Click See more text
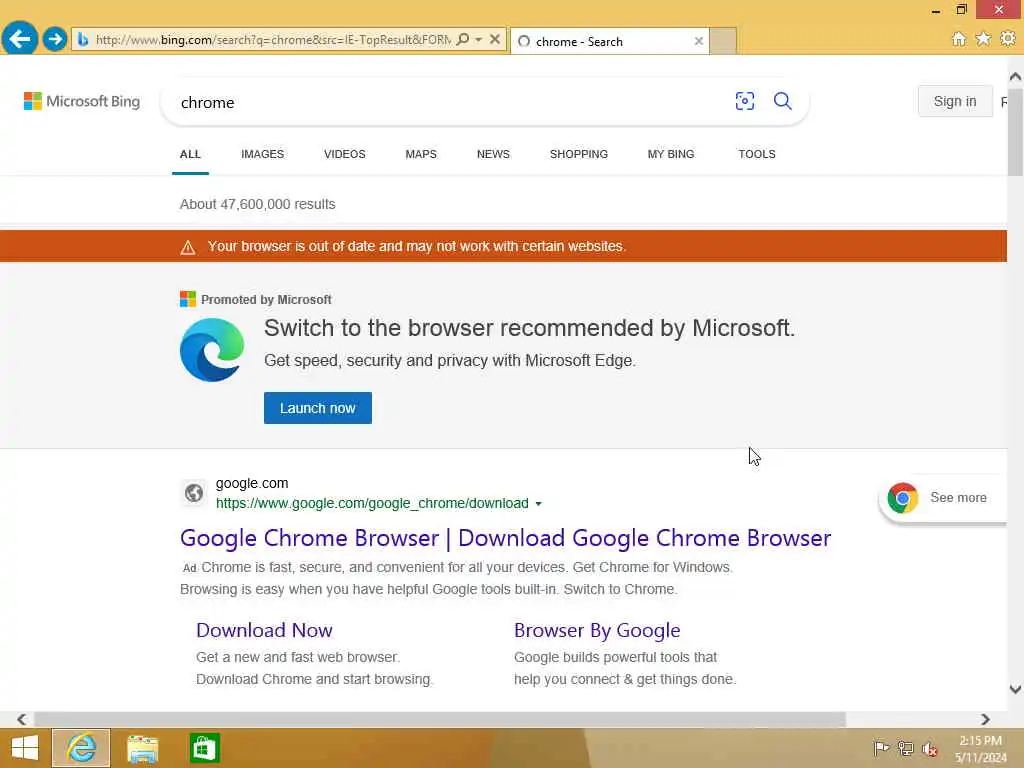1024x768 pixels. [x=958, y=498]
